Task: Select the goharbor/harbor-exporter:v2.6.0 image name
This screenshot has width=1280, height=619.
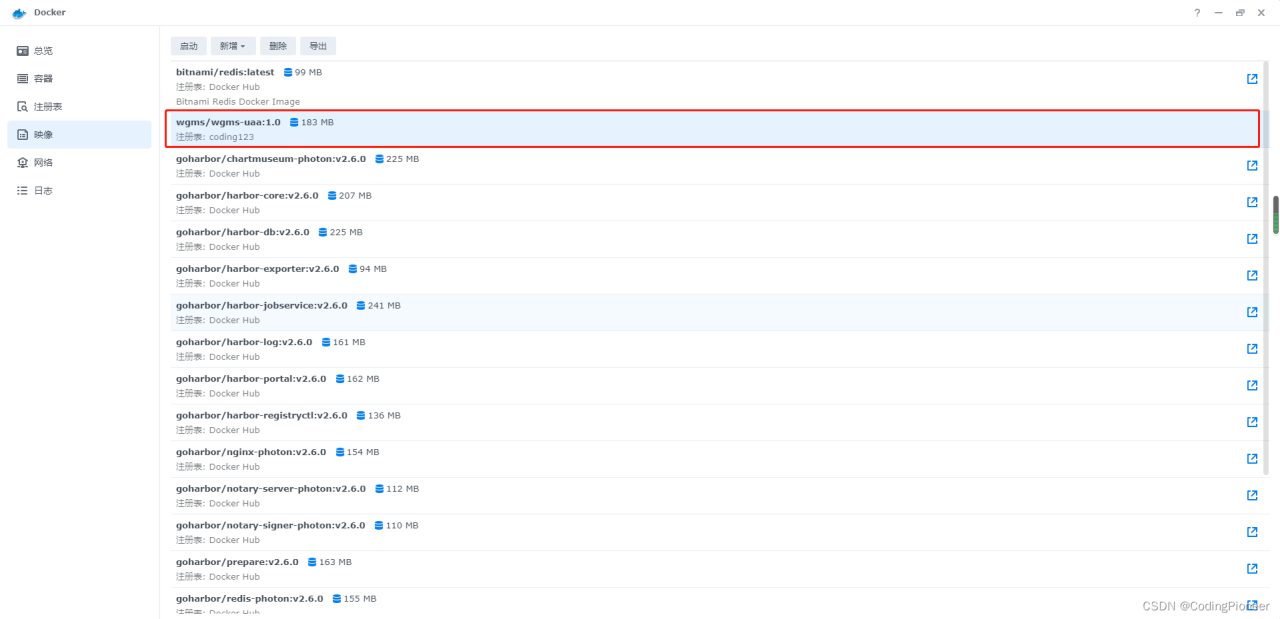Action: 258,269
